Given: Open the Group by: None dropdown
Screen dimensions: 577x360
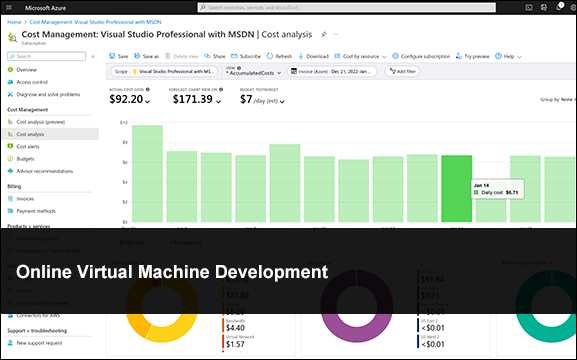Looking at the screenshot, I should pyautogui.click(x=558, y=99).
